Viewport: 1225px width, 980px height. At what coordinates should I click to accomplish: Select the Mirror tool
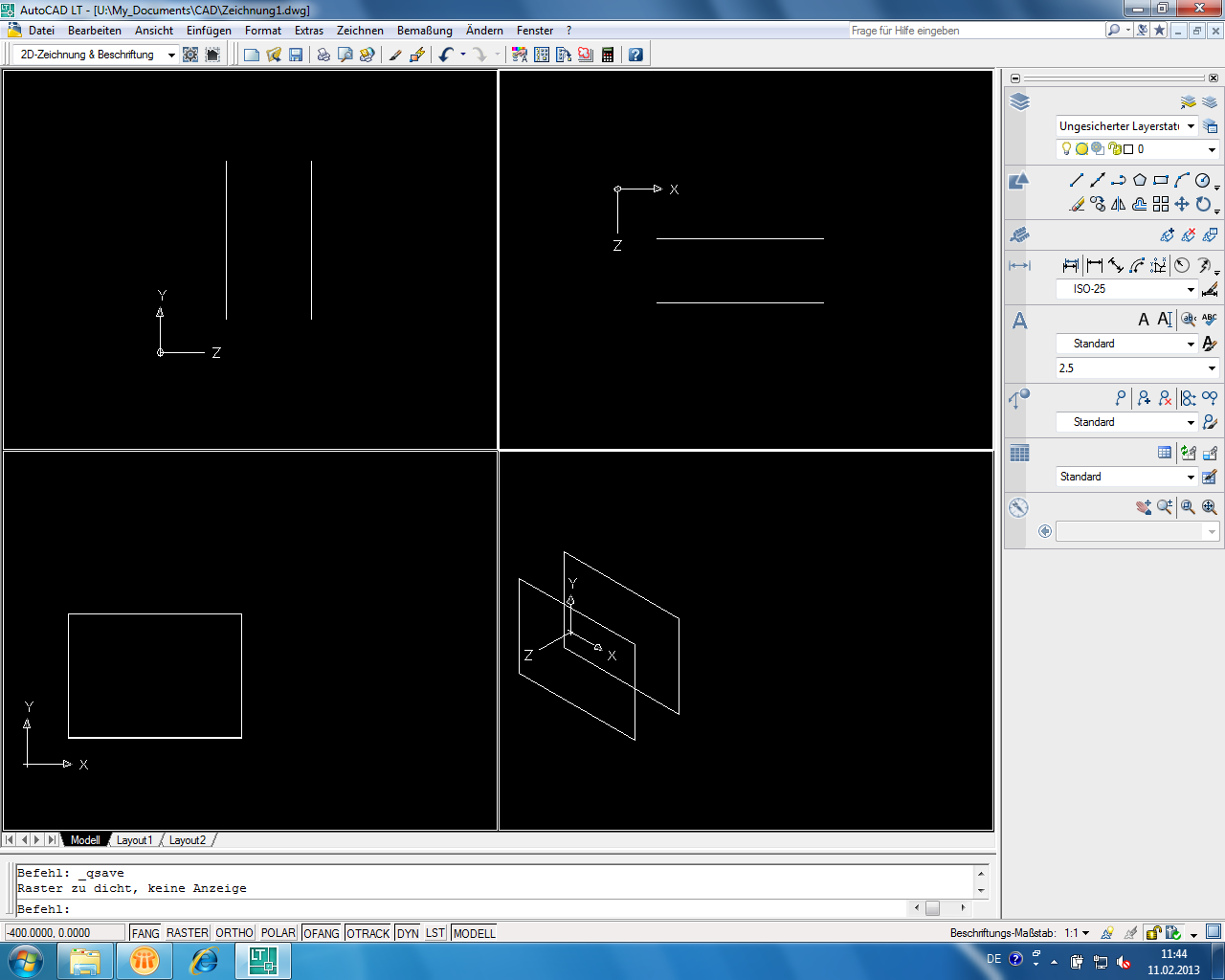pyautogui.click(x=1119, y=204)
